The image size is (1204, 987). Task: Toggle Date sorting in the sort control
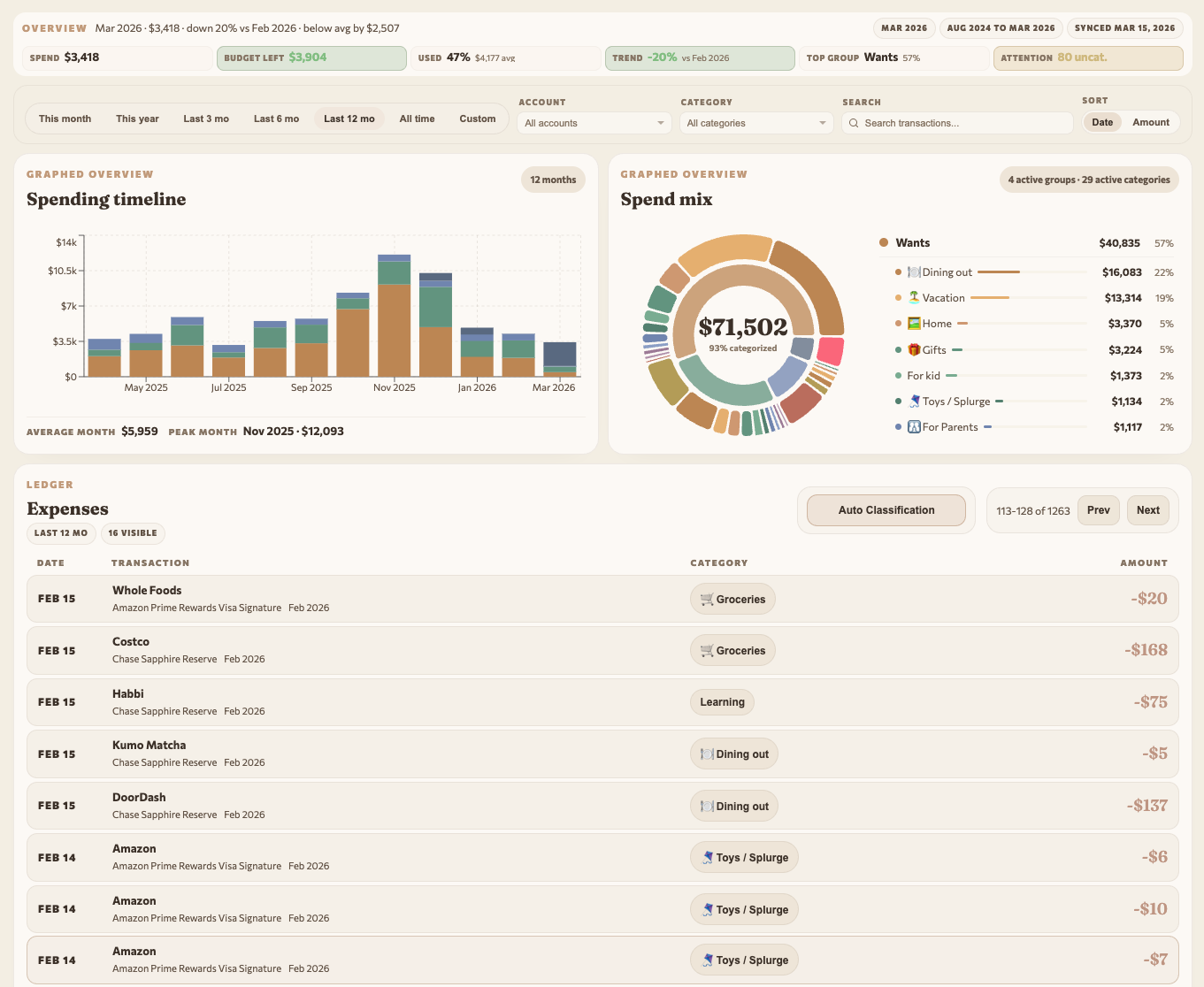(1102, 122)
